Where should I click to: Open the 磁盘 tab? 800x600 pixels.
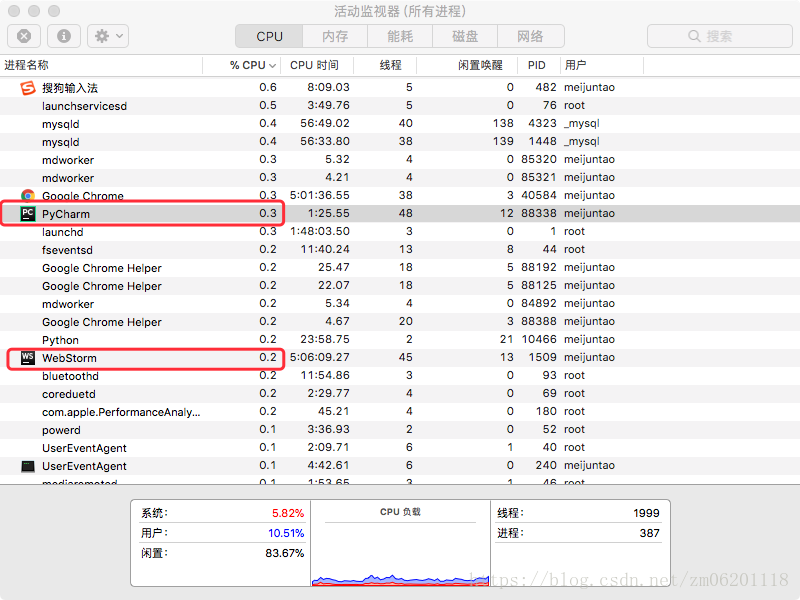(465, 36)
